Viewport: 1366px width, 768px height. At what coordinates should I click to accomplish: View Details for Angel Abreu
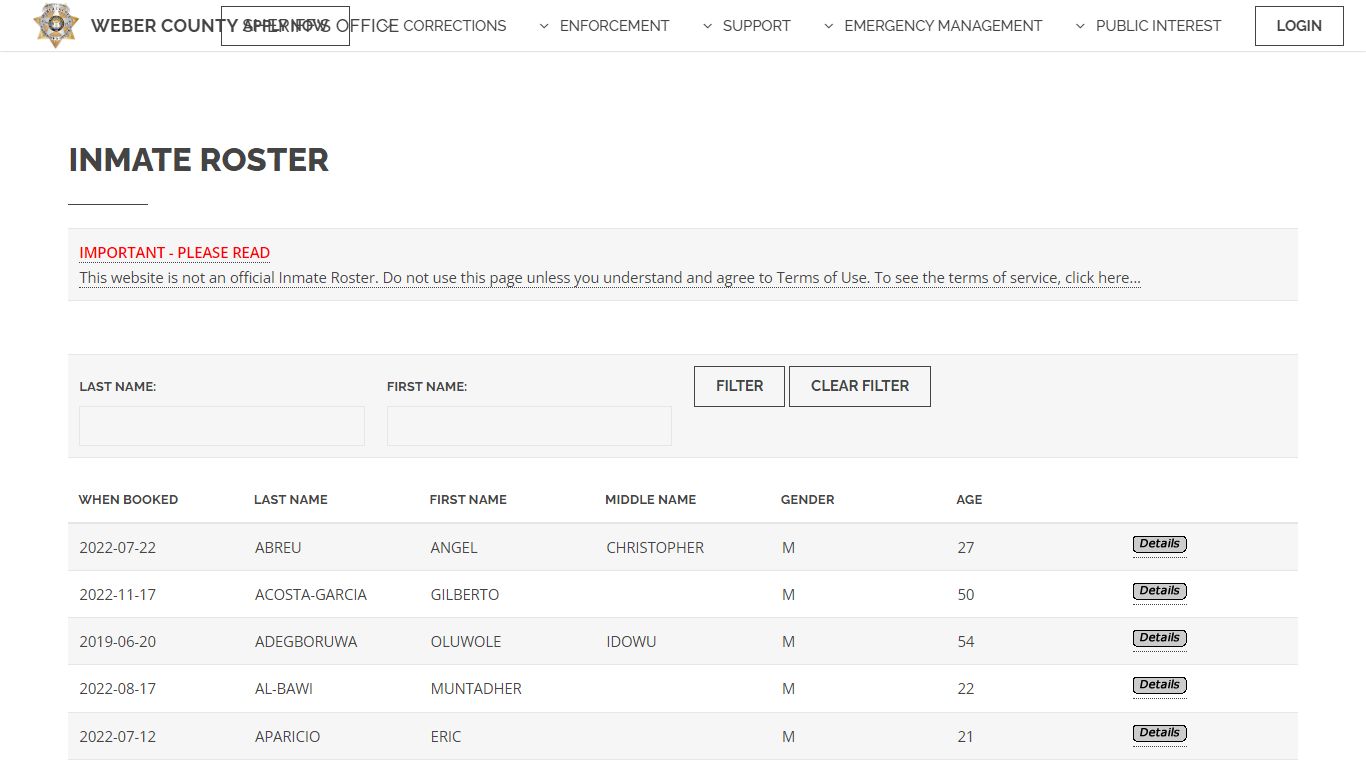tap(1160, 544)
